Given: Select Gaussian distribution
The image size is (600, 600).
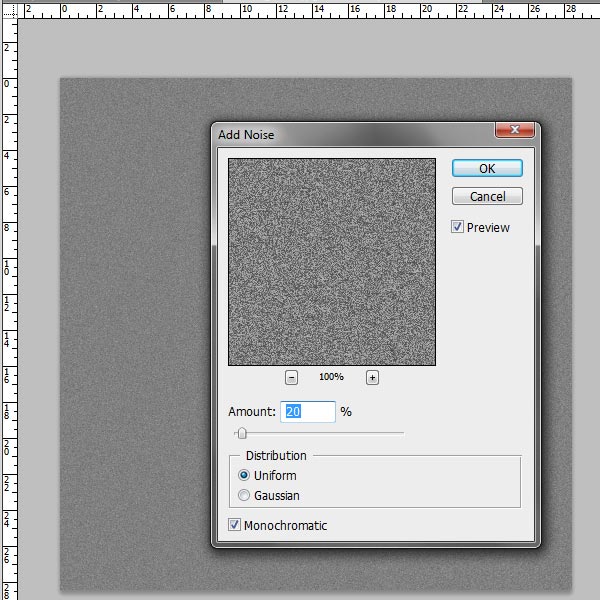Looking at the screenshot, I should (244, 495).
